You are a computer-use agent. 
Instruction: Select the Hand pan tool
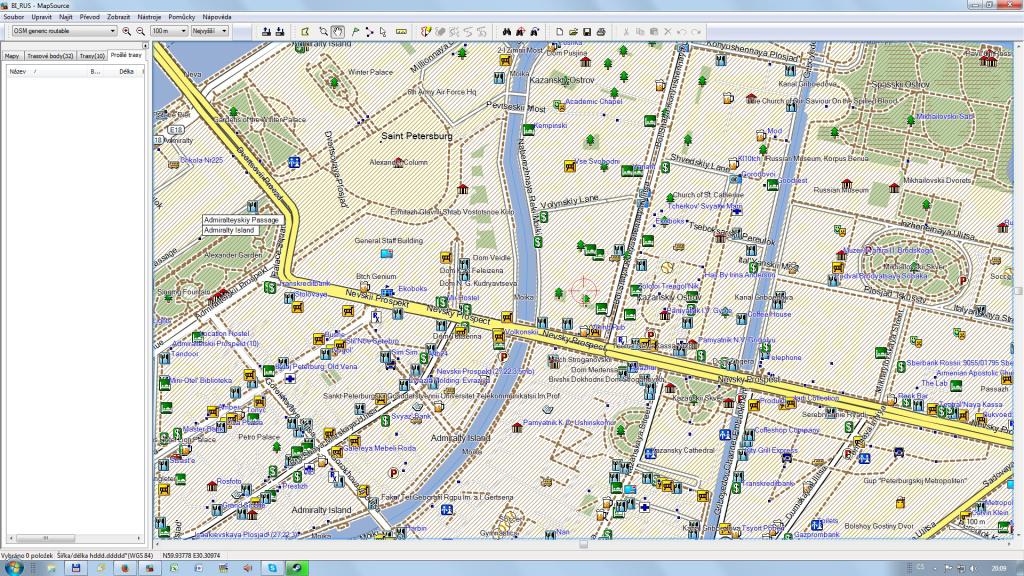click(x=338, y=31)
